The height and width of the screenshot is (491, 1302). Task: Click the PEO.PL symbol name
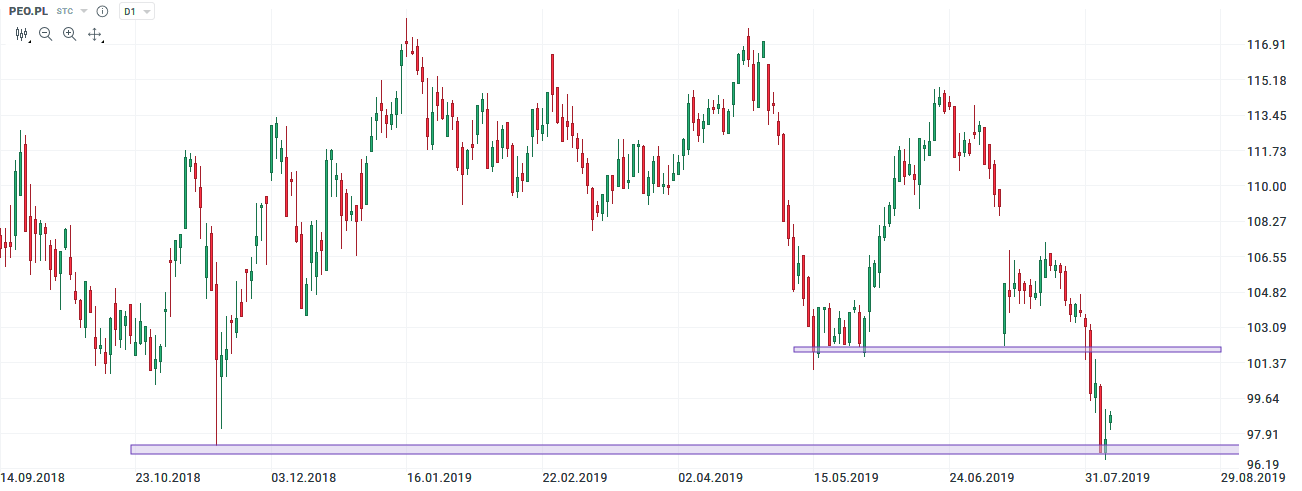coord(28,11)
